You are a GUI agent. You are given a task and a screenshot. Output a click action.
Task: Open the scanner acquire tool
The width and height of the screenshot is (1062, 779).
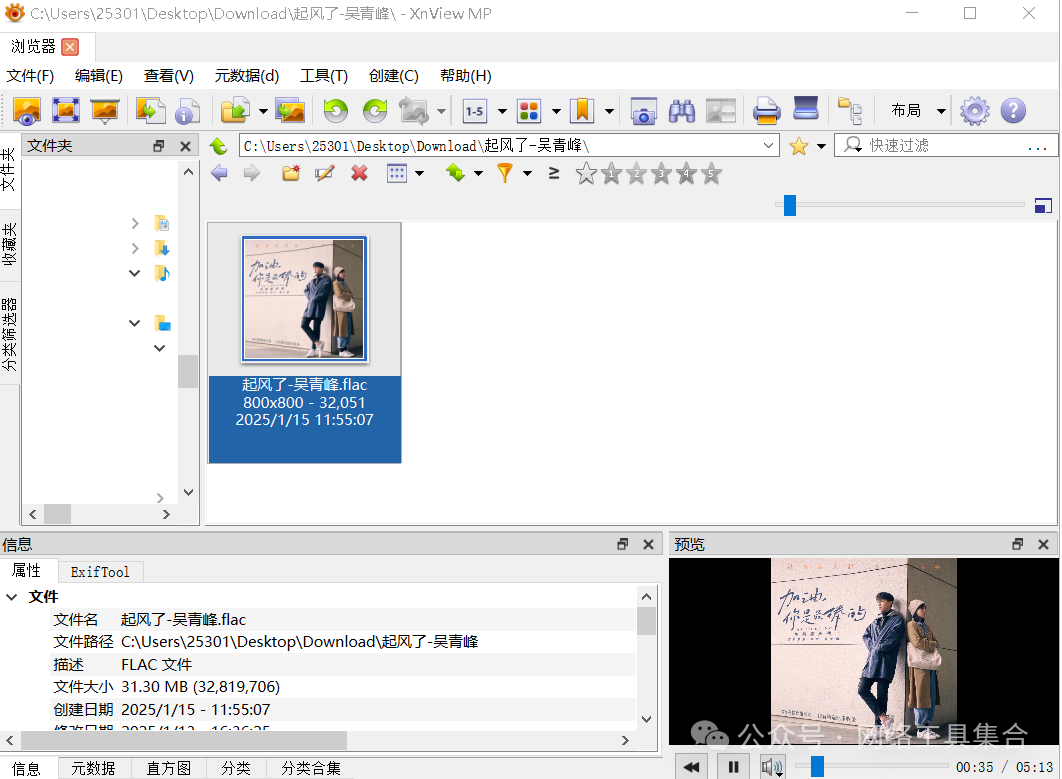click(x=805, y=109)
